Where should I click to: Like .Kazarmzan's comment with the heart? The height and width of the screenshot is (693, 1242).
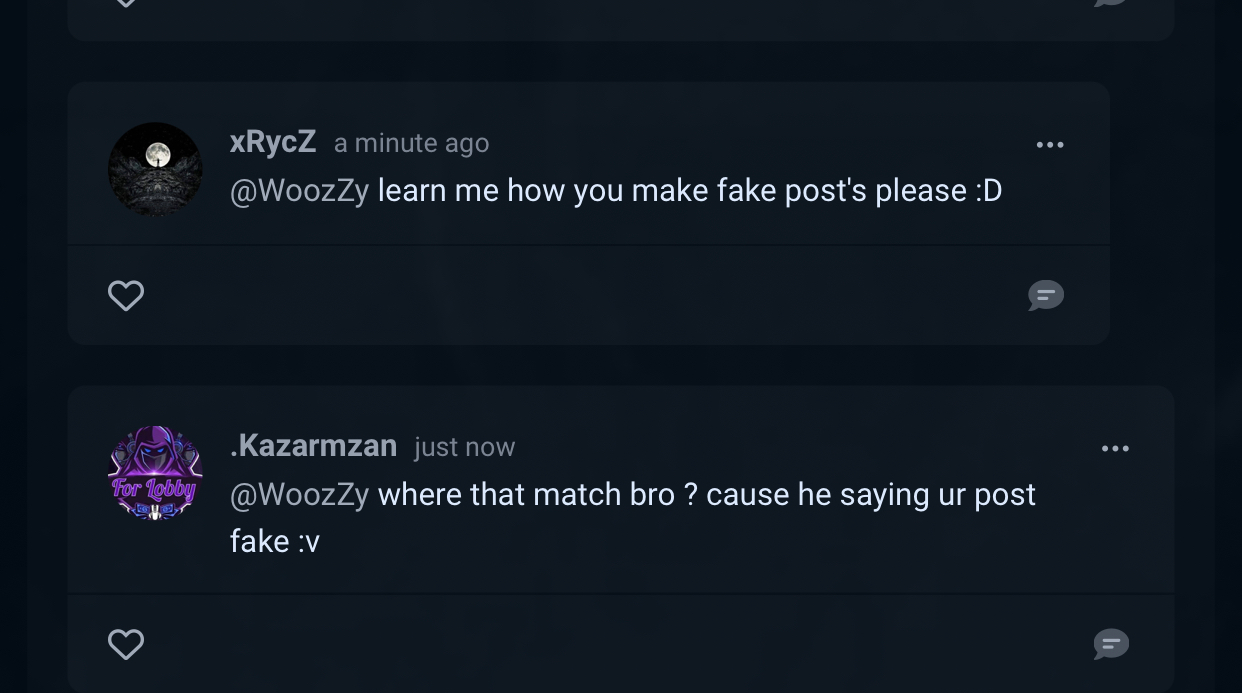pyautogui.click(x=126, y=644)
